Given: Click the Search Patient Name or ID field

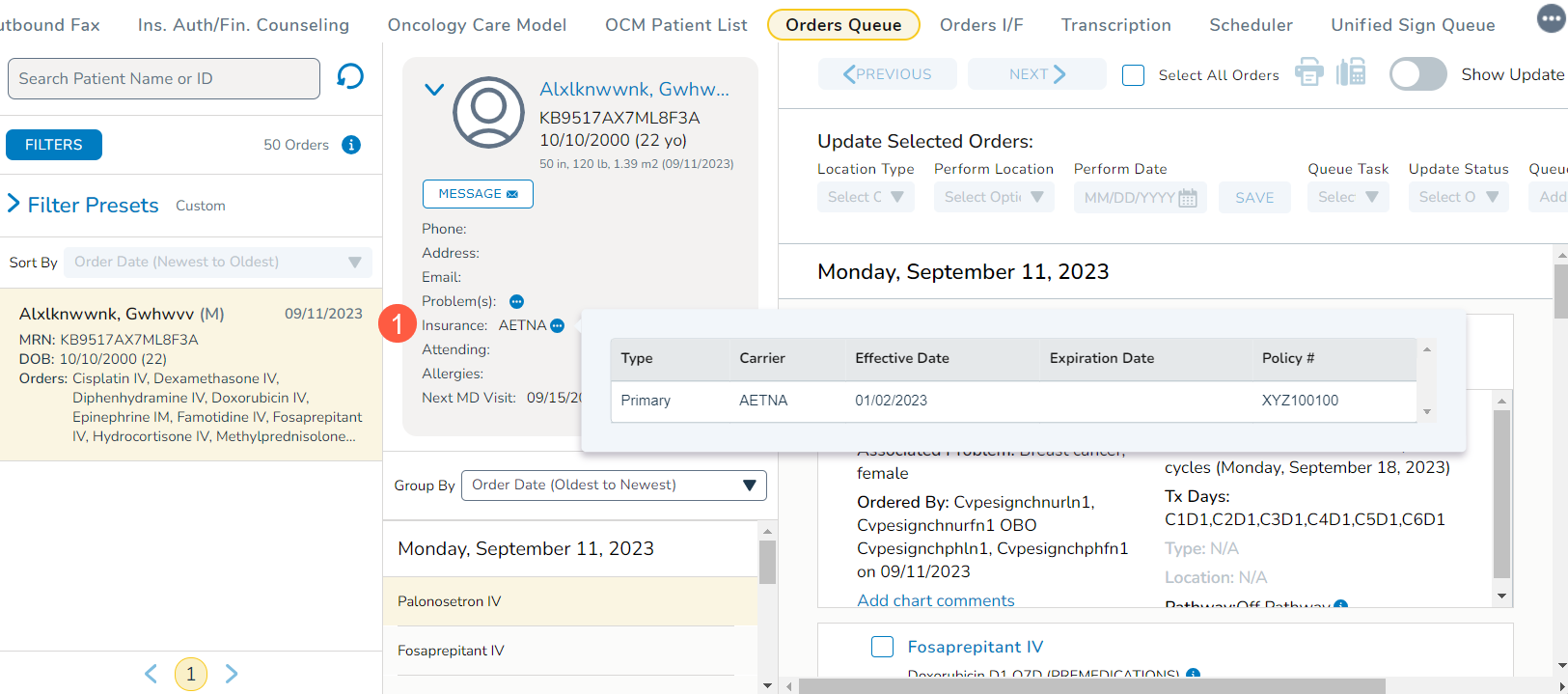Looking at the screenshot, I should [x=164, y=78].
